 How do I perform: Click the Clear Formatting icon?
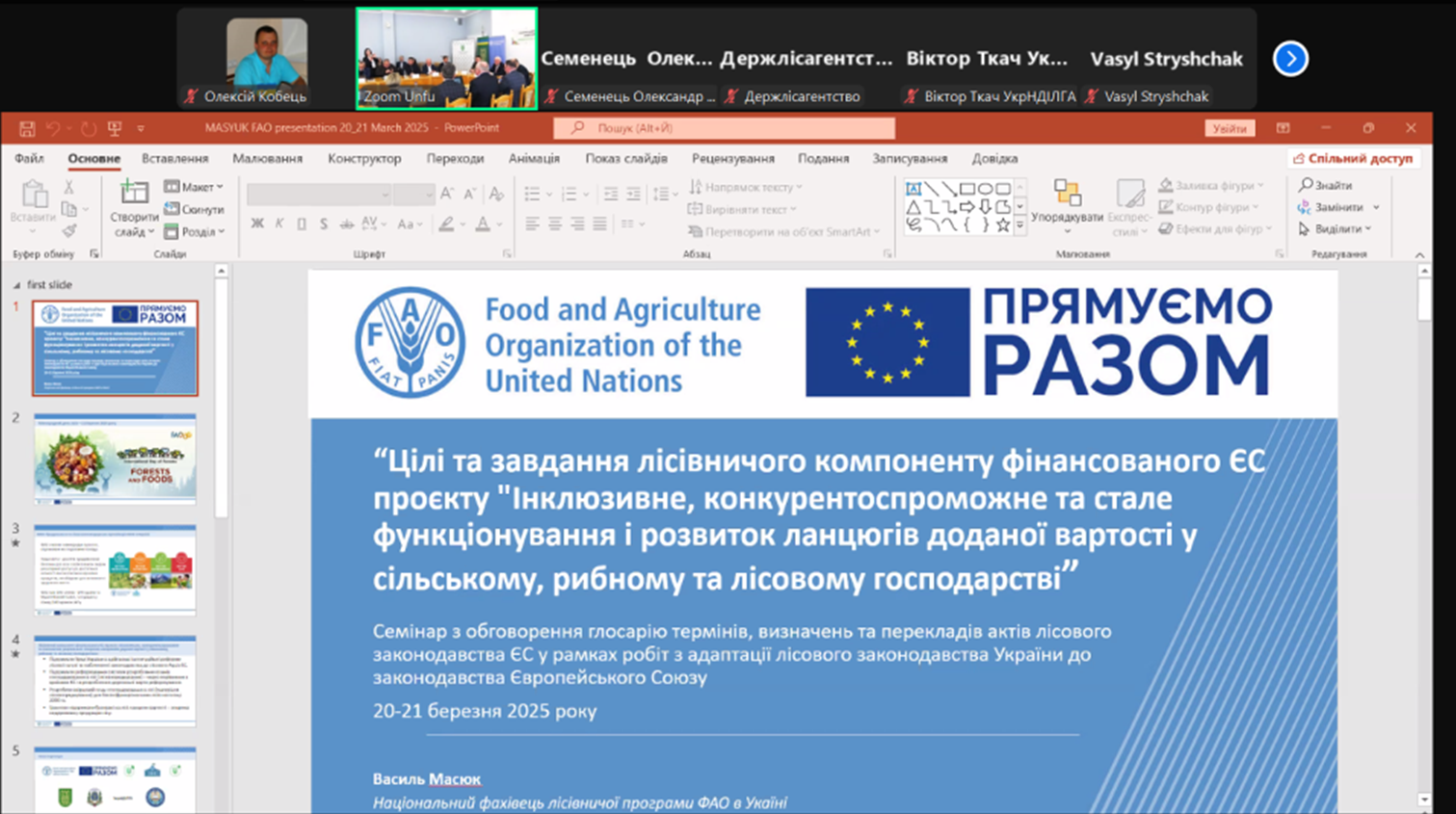[x=496, y=195]
